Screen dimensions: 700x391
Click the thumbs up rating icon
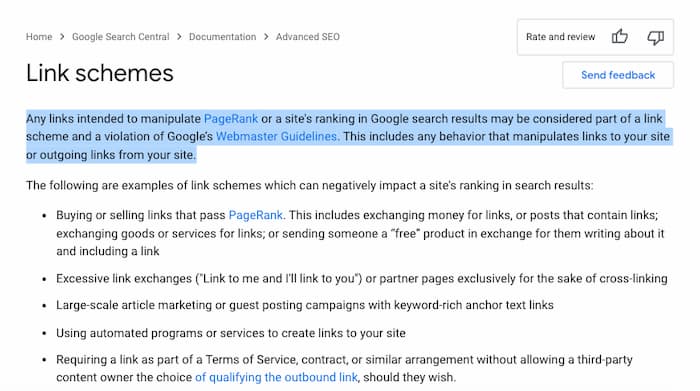pyautogui.click(x=620, y=37)
